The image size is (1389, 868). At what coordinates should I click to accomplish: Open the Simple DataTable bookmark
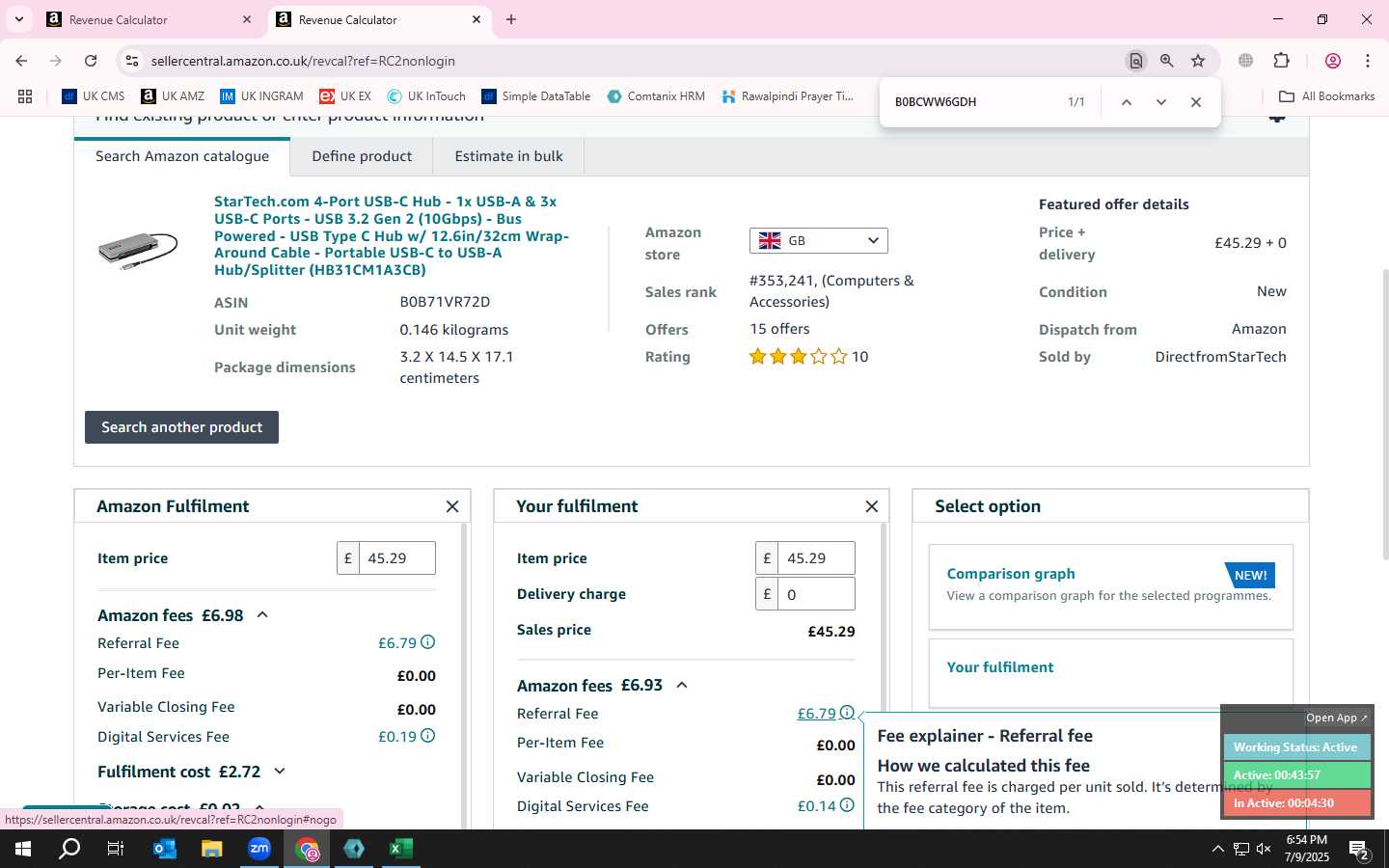pos(536,96)
